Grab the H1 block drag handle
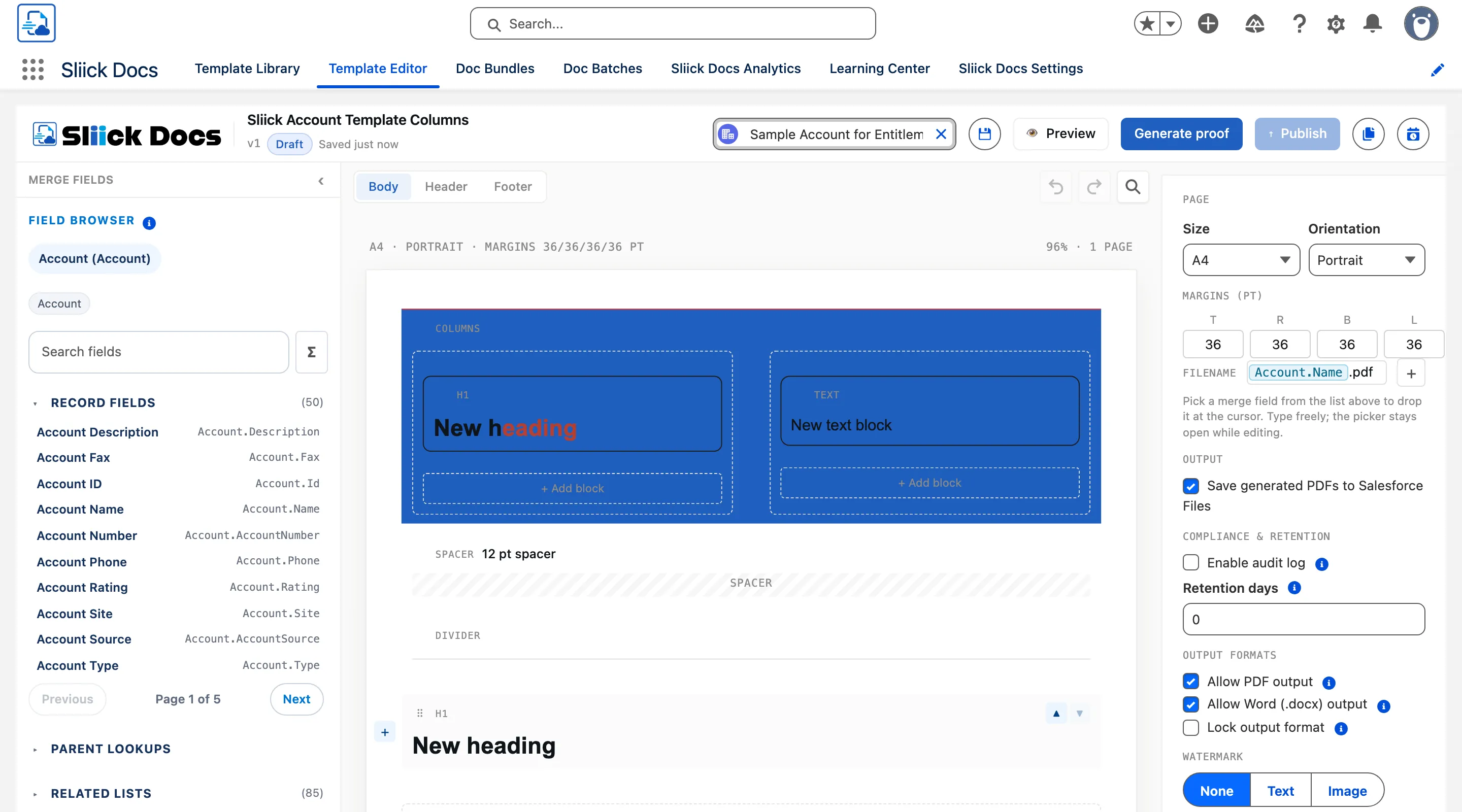 [420, 713]
